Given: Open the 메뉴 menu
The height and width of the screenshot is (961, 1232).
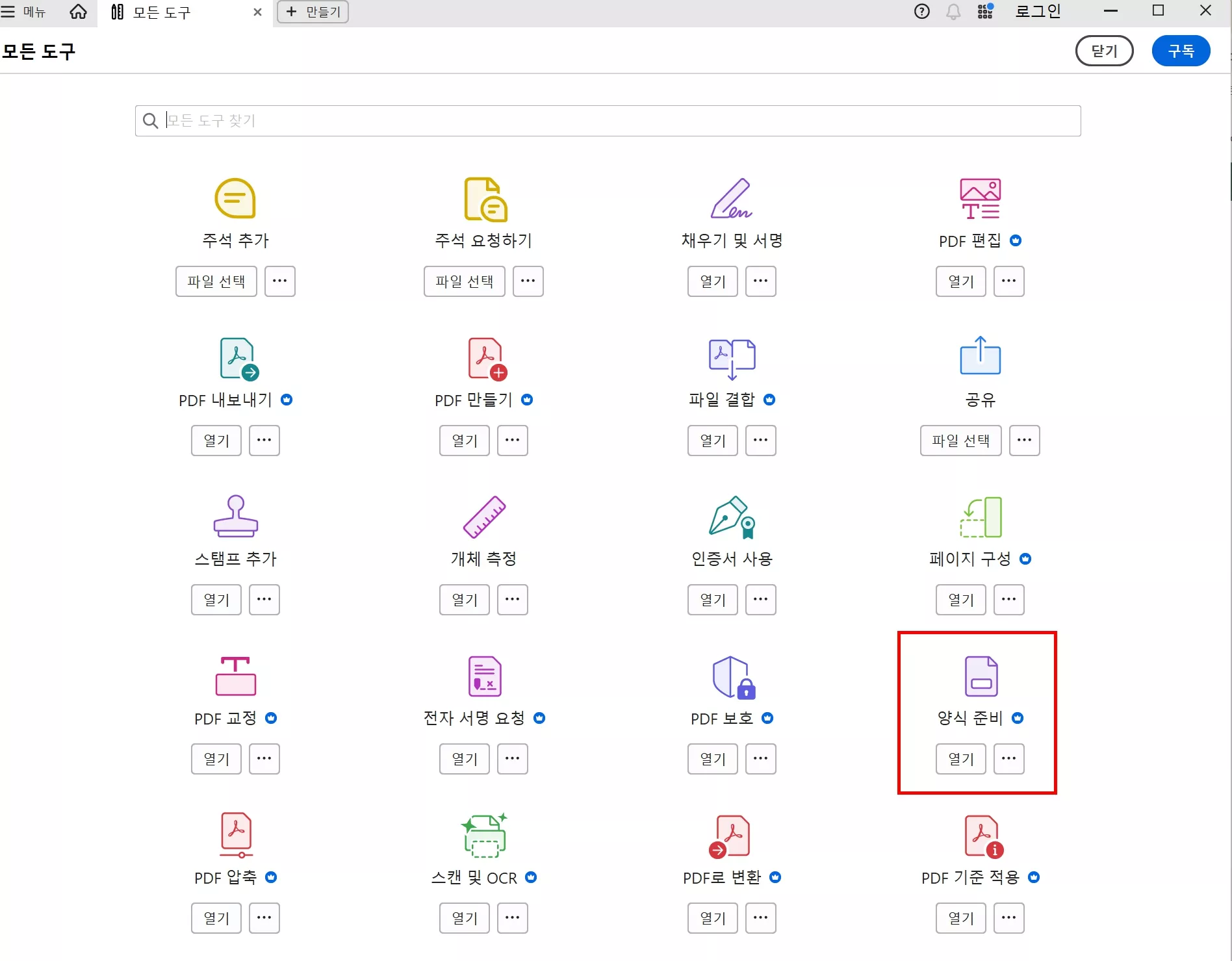Looking at the screenshot, I should (x=26, y=12).
